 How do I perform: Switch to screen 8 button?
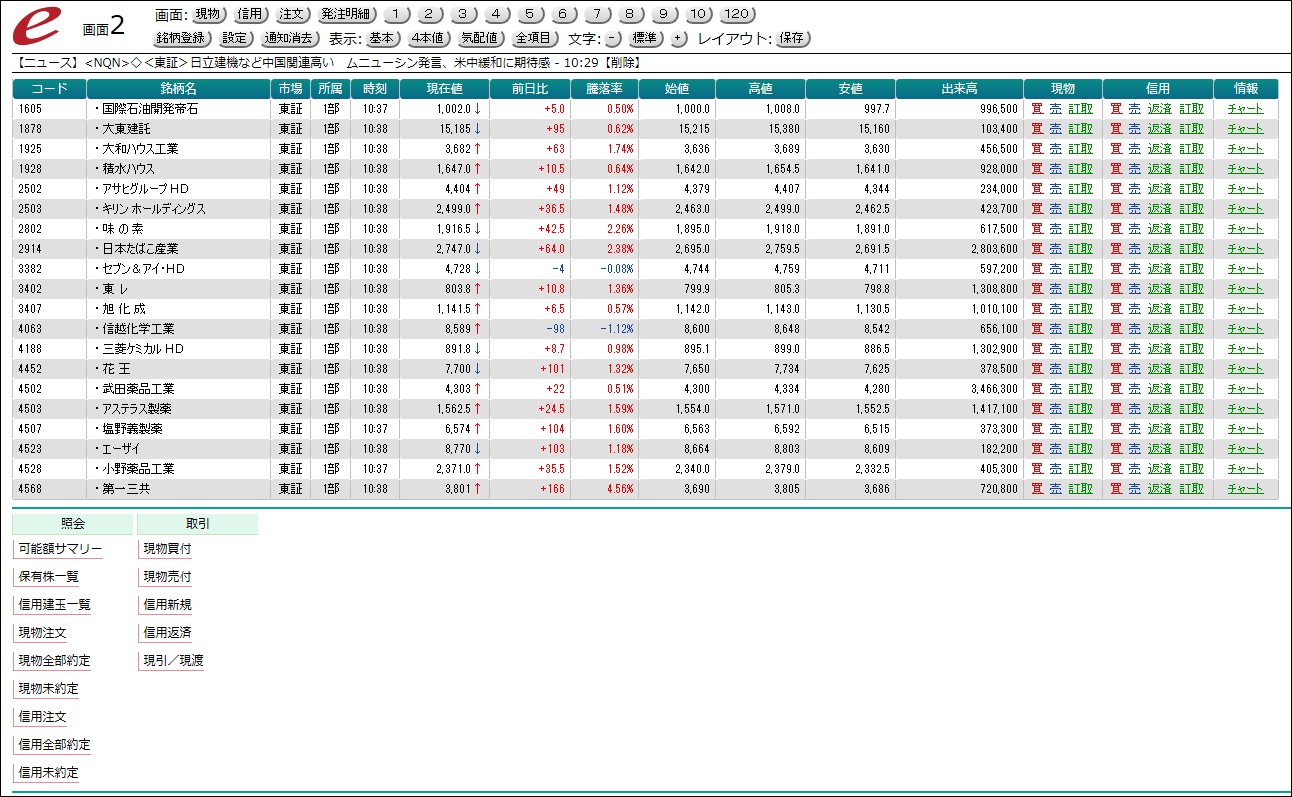629,15
